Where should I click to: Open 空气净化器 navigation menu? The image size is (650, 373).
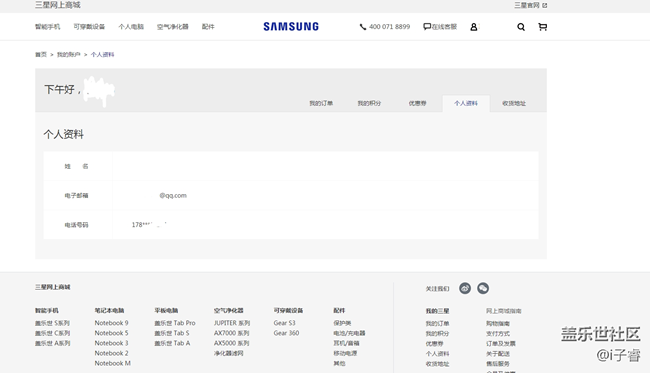coord(172,27)
